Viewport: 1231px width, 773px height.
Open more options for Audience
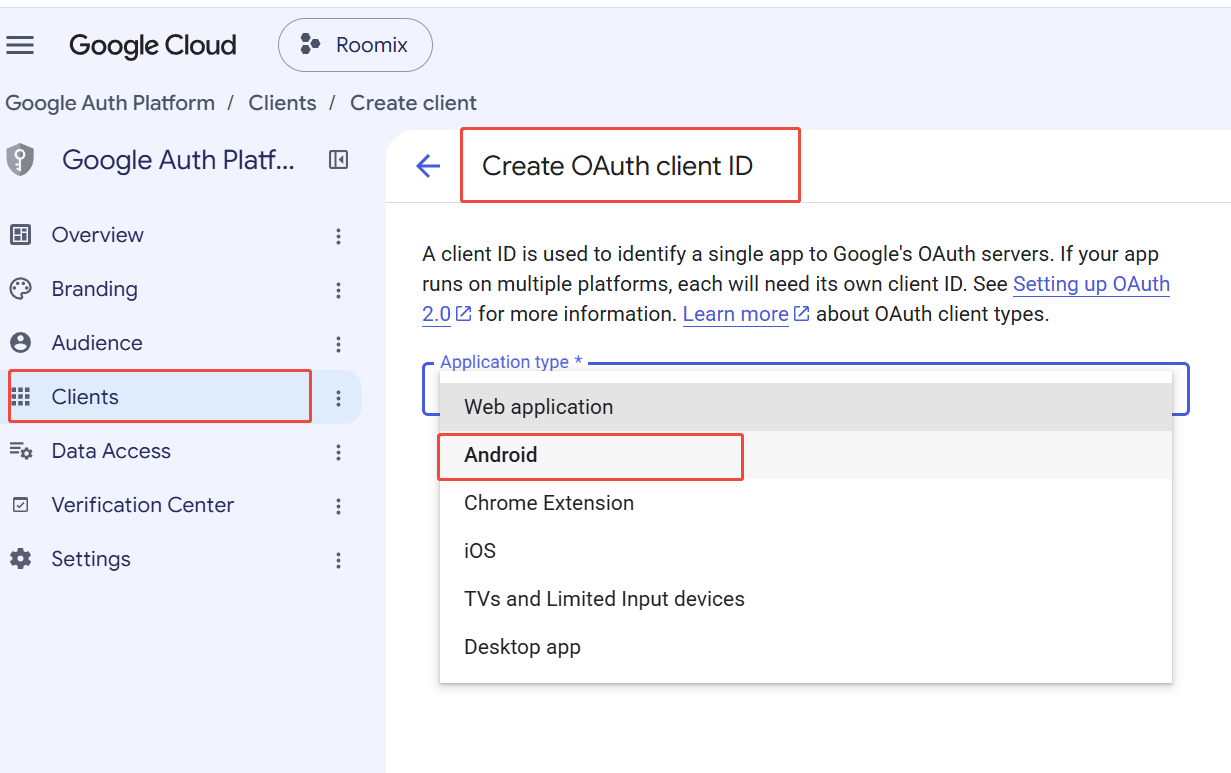coord(339,344)
